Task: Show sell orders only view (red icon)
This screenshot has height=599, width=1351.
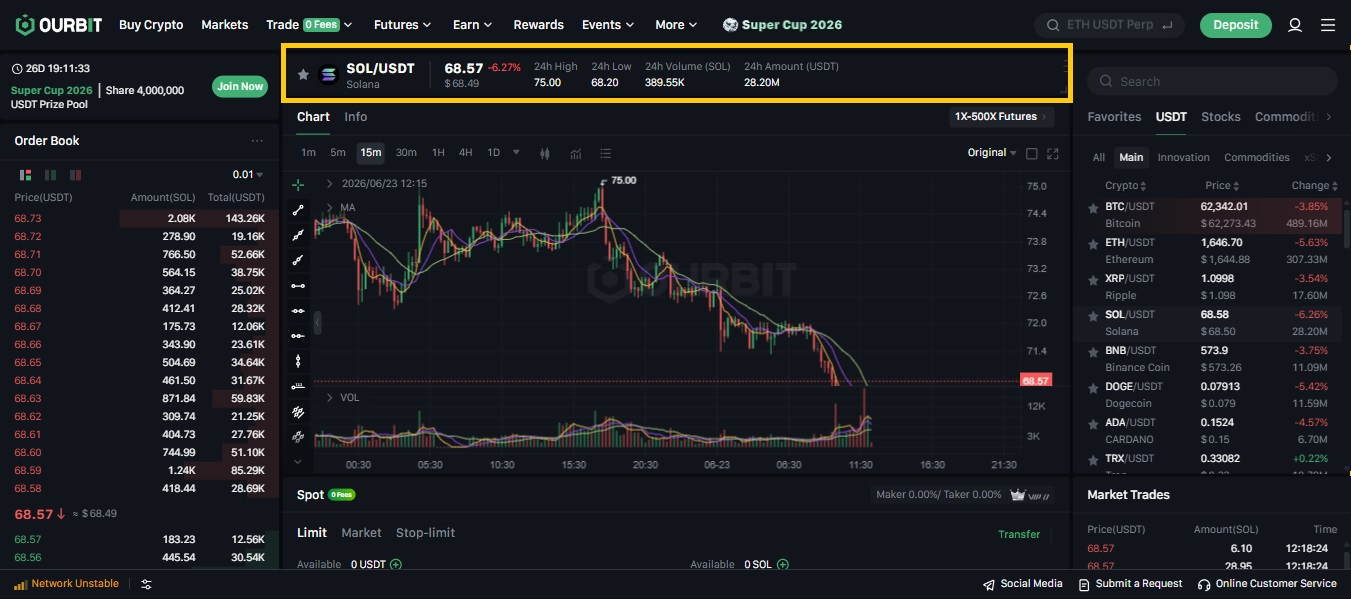Action: [77, 175]
